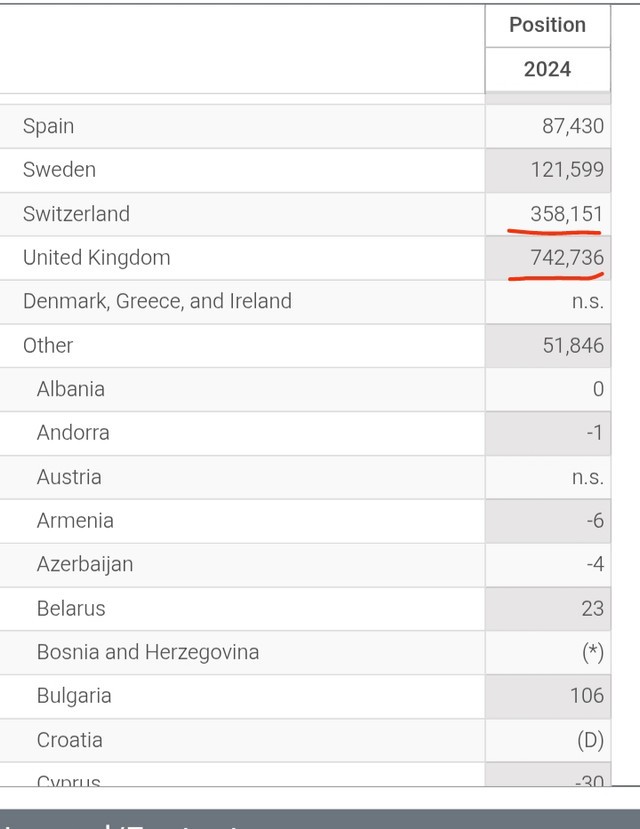Viewport: 640px width, 829px height.
Task: Select Armenia's value of -6
Action: [595, 521]
